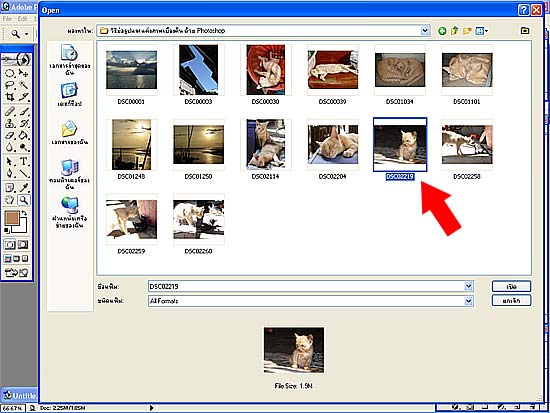Go up one folder level
Viewport: 550px width, 413px height.
[x=455, y=31]
